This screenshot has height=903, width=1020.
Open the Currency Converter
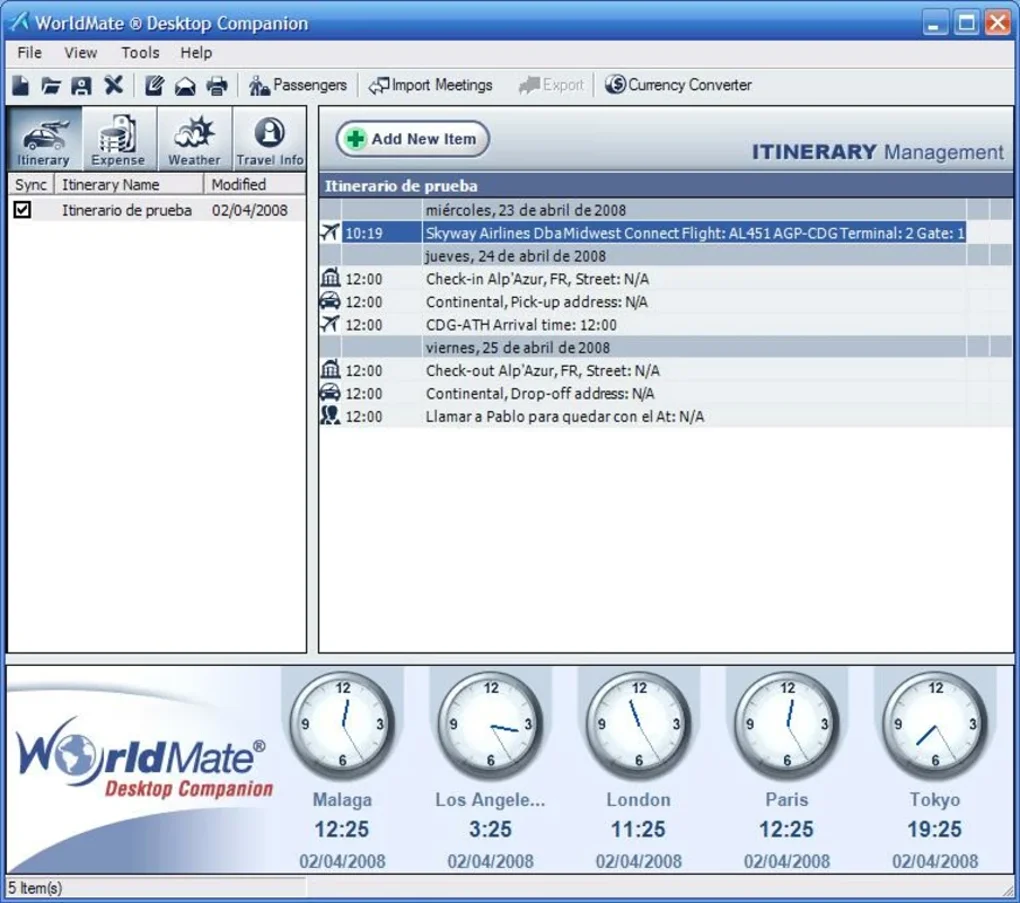point(678,85)
